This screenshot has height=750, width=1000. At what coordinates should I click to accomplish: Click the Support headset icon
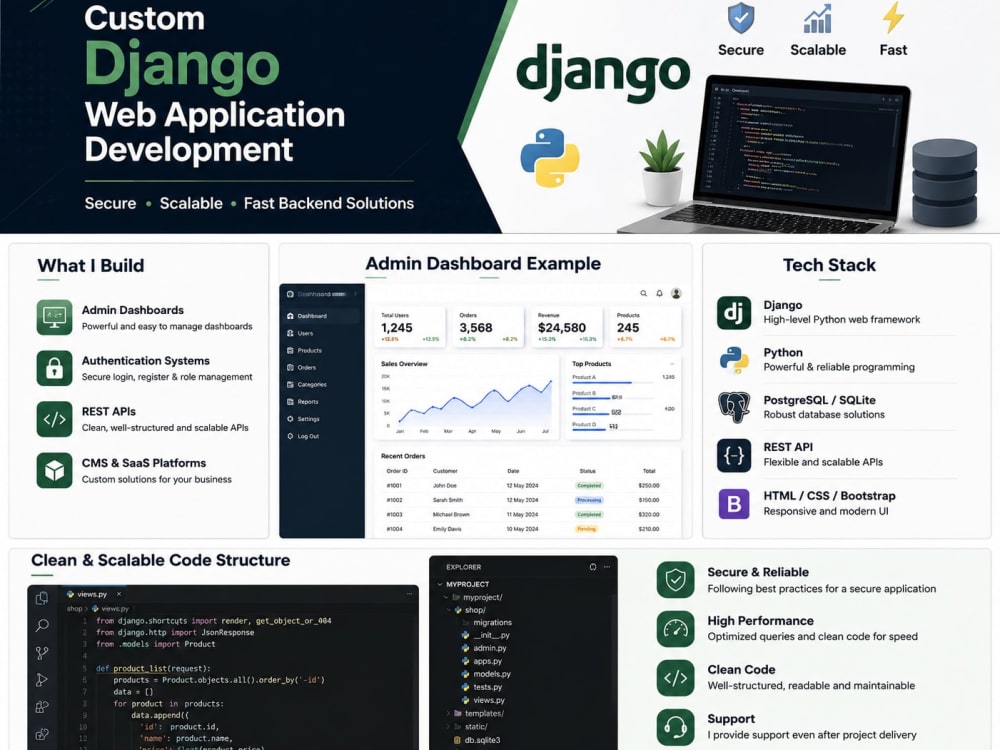click(x=675, y=727)
